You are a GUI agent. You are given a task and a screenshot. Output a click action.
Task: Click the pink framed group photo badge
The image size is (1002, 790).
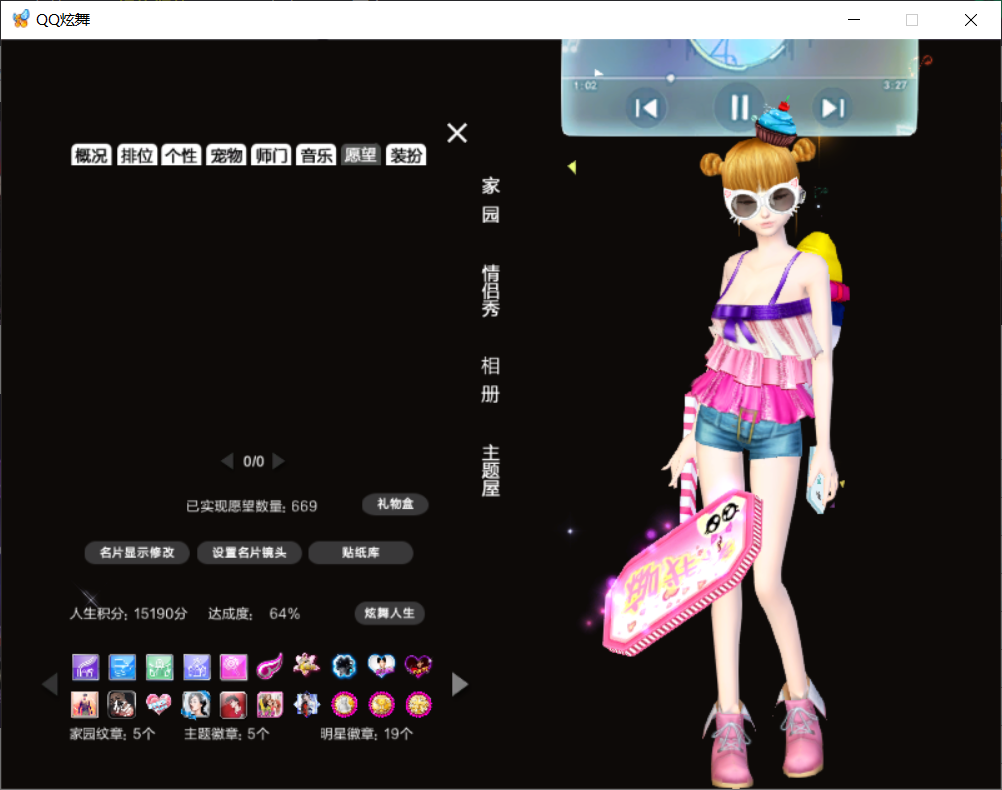click(x=270, y=705)
